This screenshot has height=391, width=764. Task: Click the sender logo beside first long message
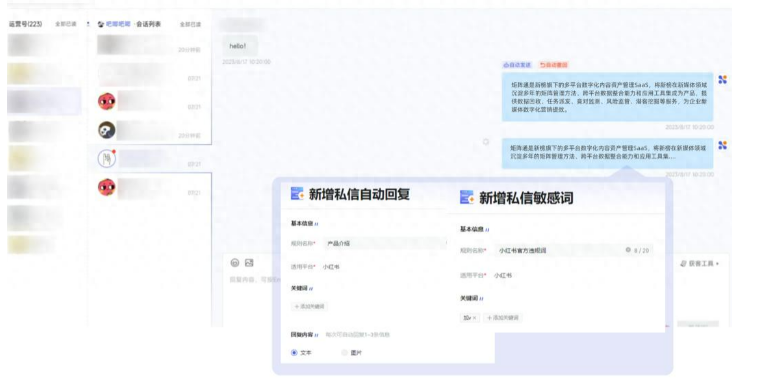coord(723,79)
